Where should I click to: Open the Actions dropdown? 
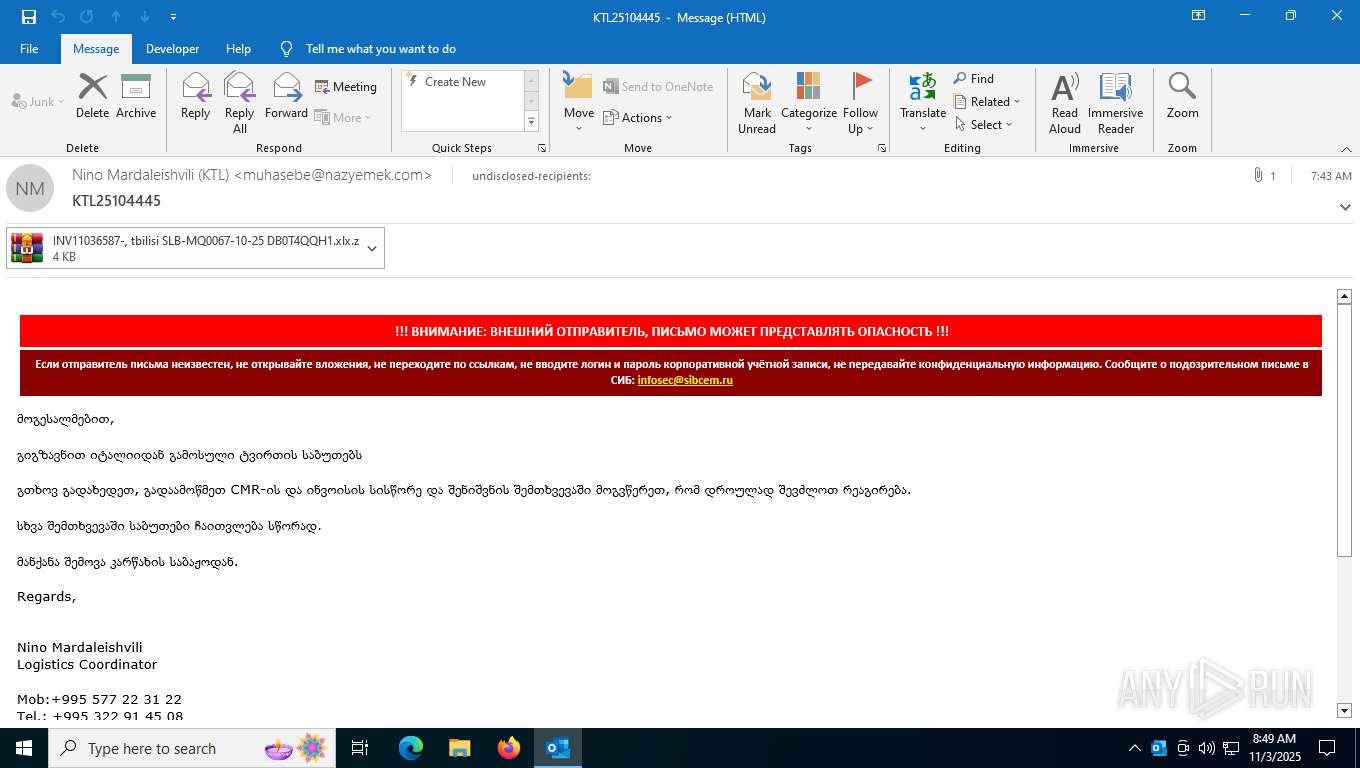(638, 117)
